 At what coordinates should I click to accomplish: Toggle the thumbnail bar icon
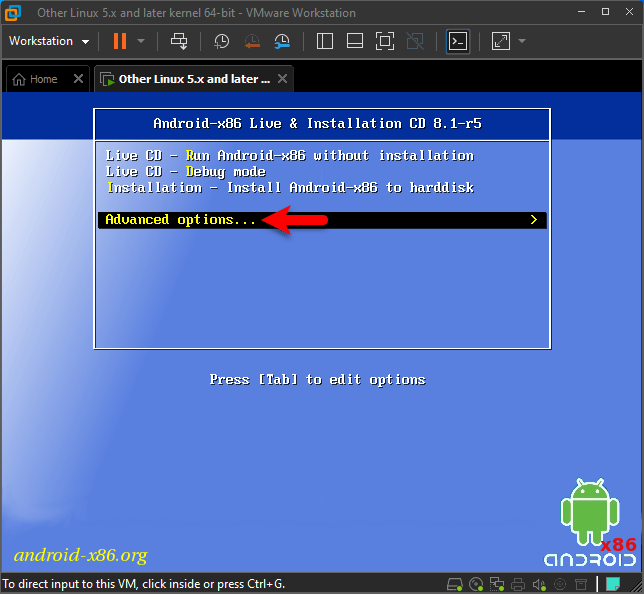click(x=354, y=41)
